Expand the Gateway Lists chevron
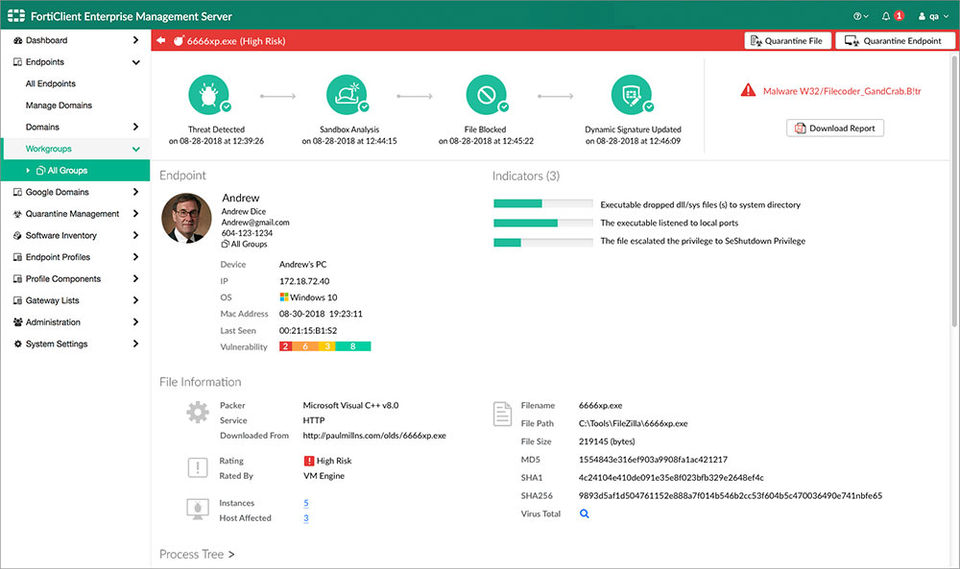Screen dimensions: 960x569 click(135, 300)
